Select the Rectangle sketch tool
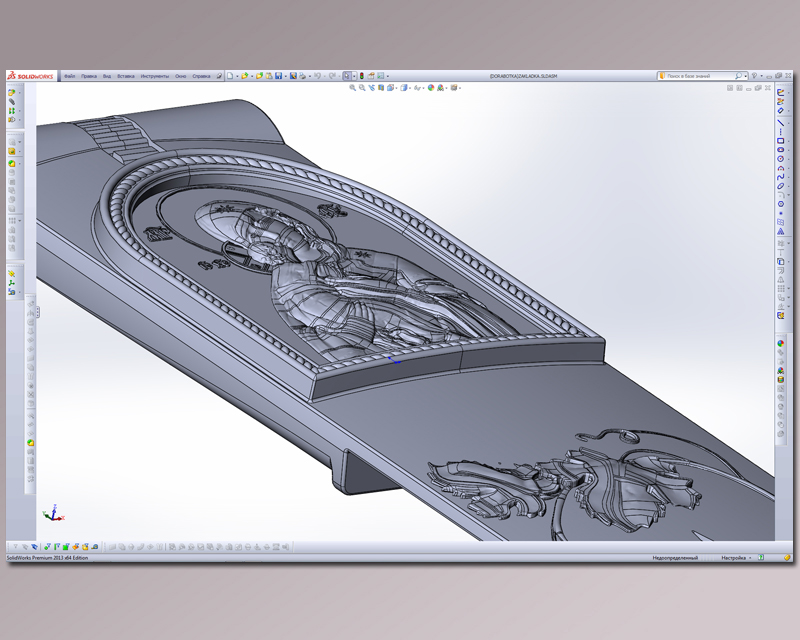This screenshot has width=800, height=640. (x=781, y=141)
